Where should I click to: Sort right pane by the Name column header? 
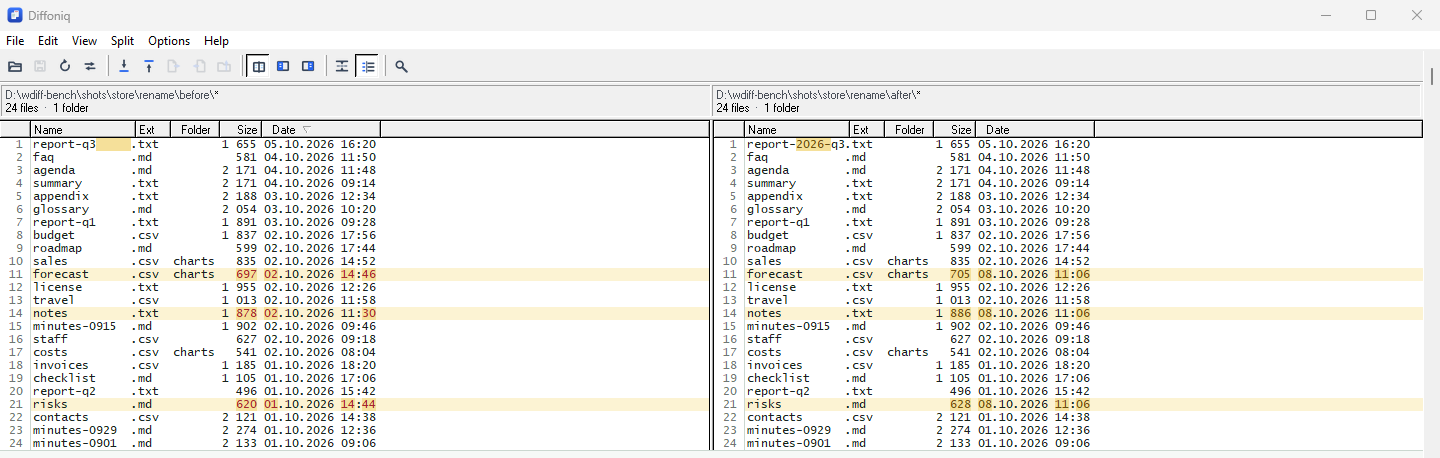pyautogui.click(x=797, y=129)
